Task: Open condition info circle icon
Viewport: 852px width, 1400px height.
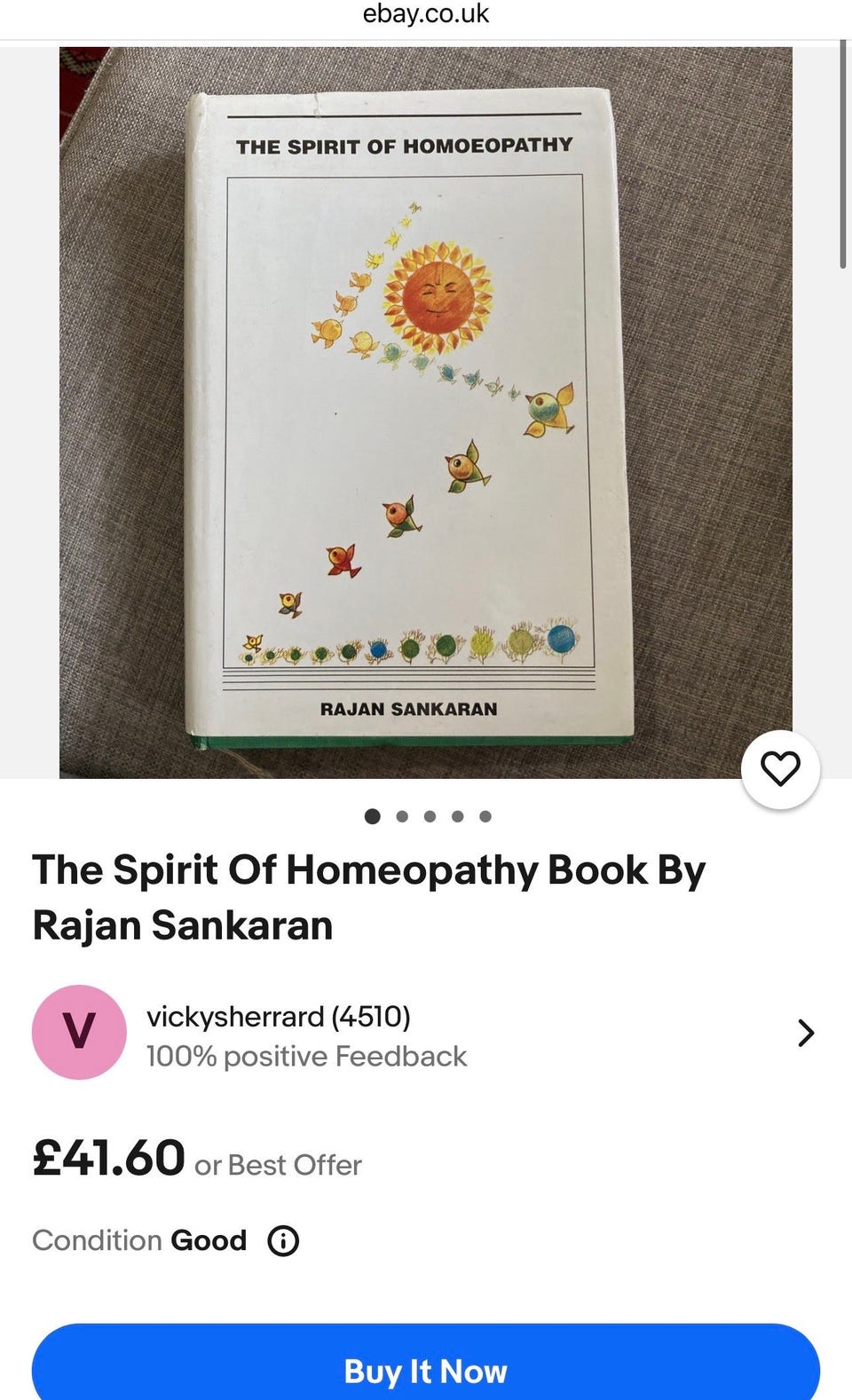Action: [283, 1240]
